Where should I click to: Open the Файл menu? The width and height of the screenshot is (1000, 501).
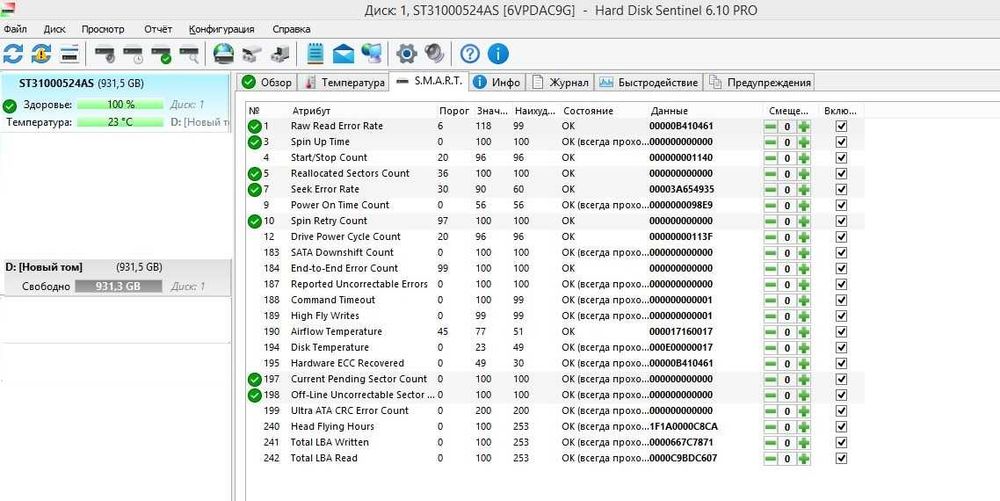15,29
